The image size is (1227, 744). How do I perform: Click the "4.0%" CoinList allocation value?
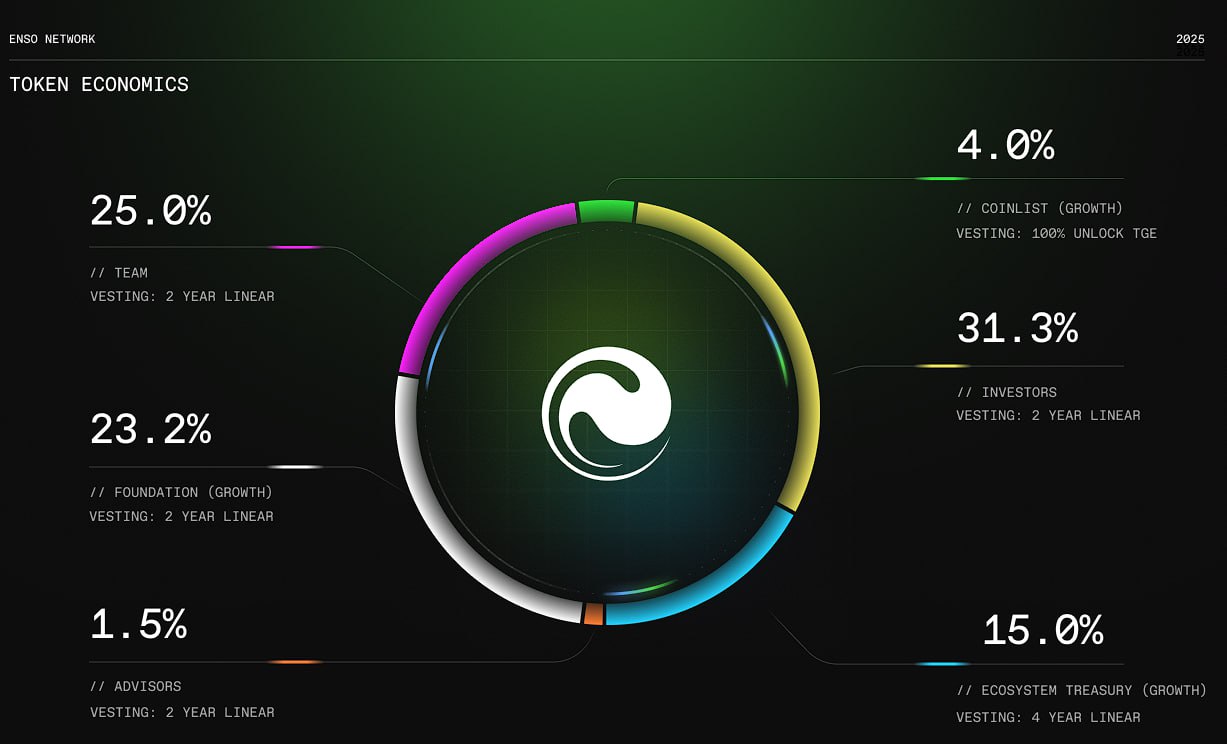(x=1005, y=146)
